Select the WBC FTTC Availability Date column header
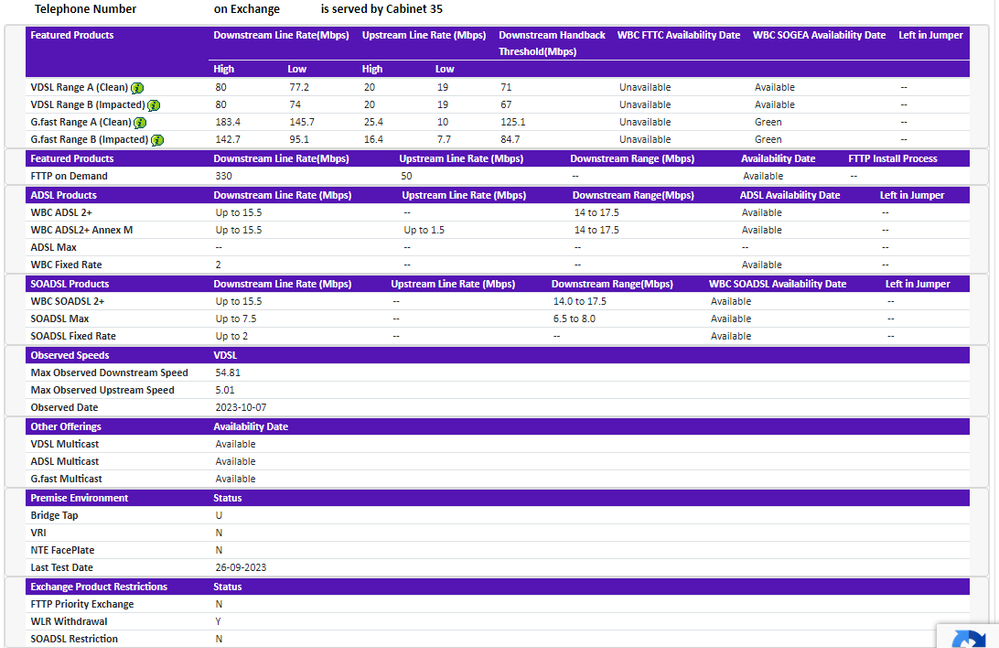 point(678,35)
